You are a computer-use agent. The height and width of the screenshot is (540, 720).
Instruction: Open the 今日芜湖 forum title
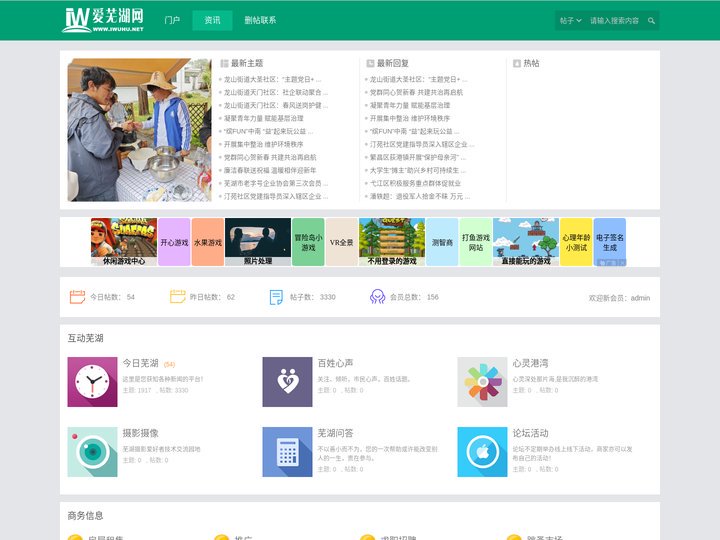click(x=141, y=363)
